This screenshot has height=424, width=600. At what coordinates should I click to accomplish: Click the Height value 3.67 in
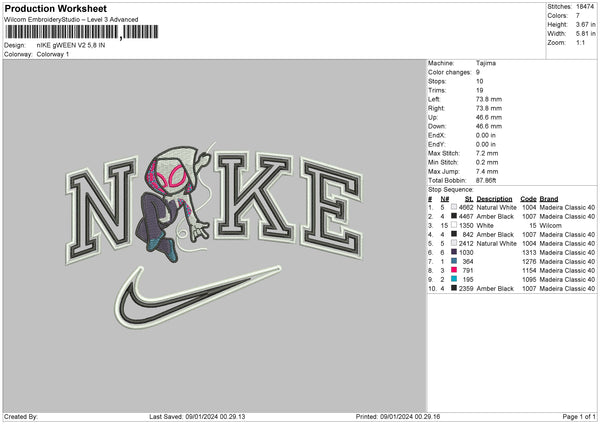(585, 24)
